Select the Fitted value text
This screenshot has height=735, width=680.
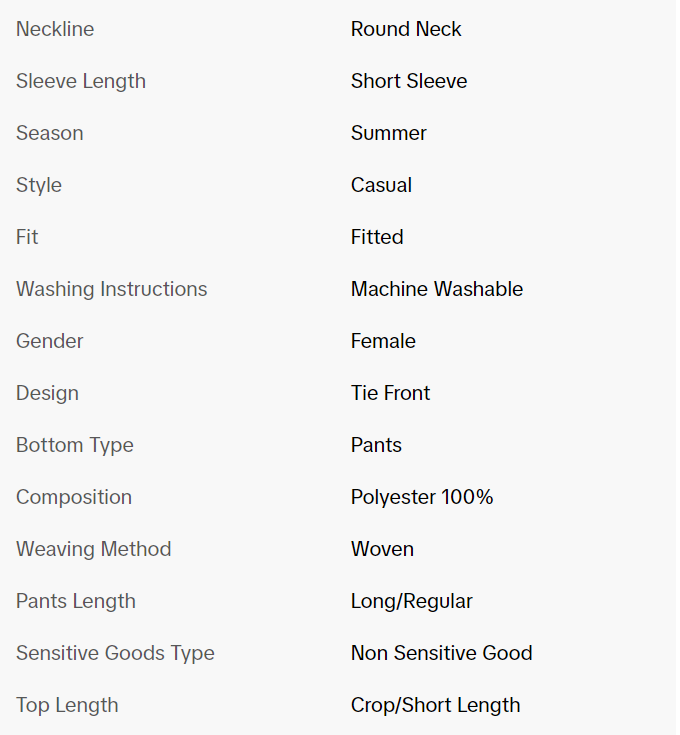click(377, 237)
